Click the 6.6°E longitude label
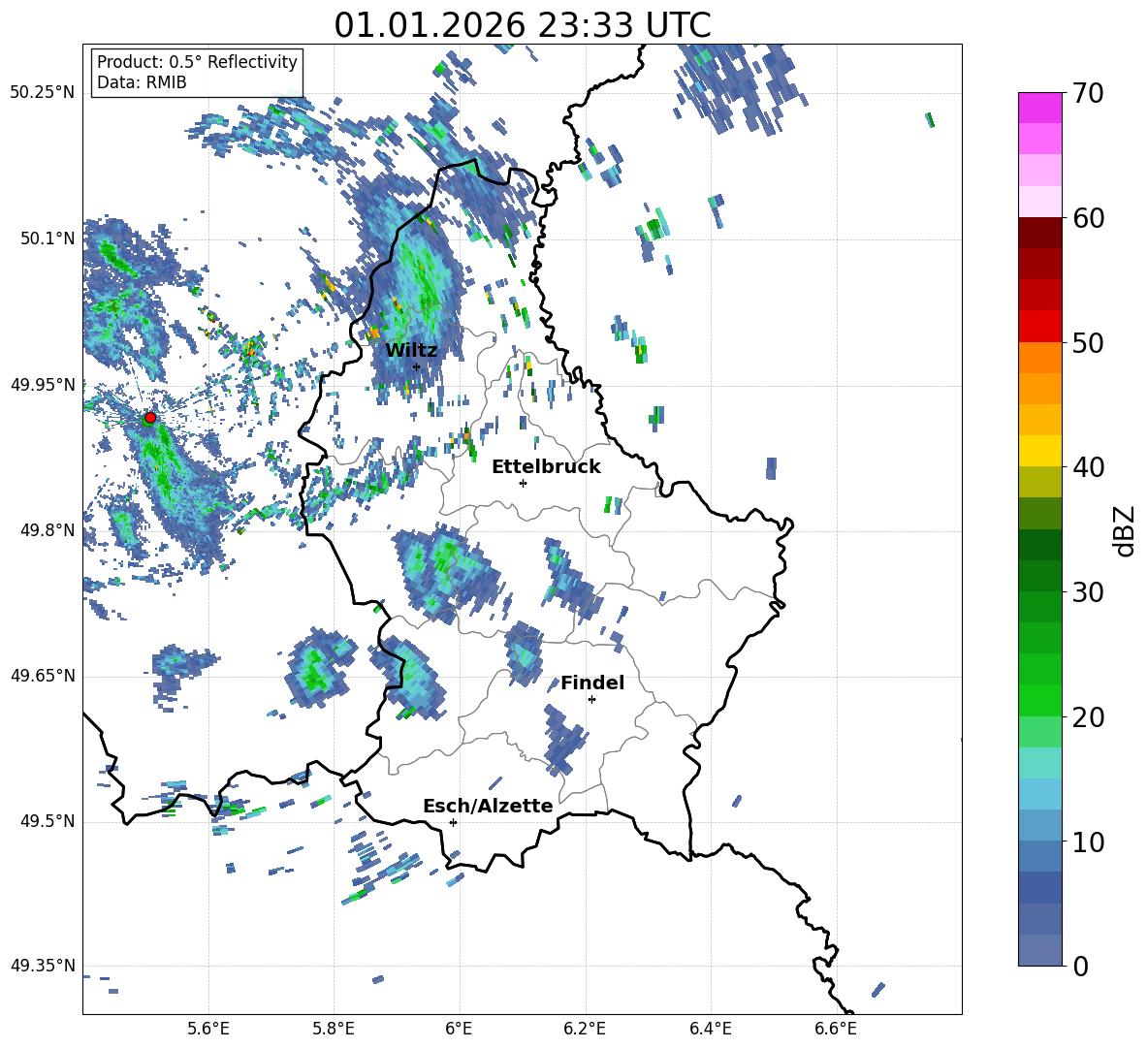 [x=836, y=1029]
